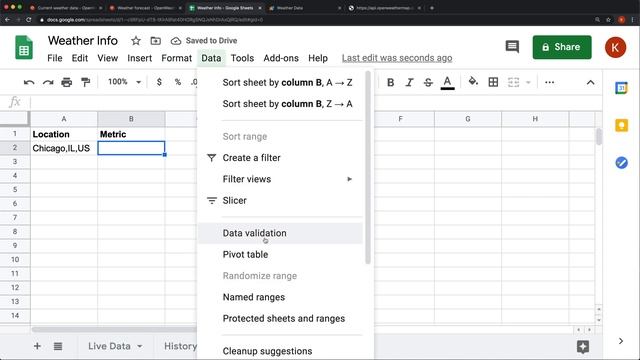Select Data validation
This screenshot has height=360, width=640.
point(280,233)
